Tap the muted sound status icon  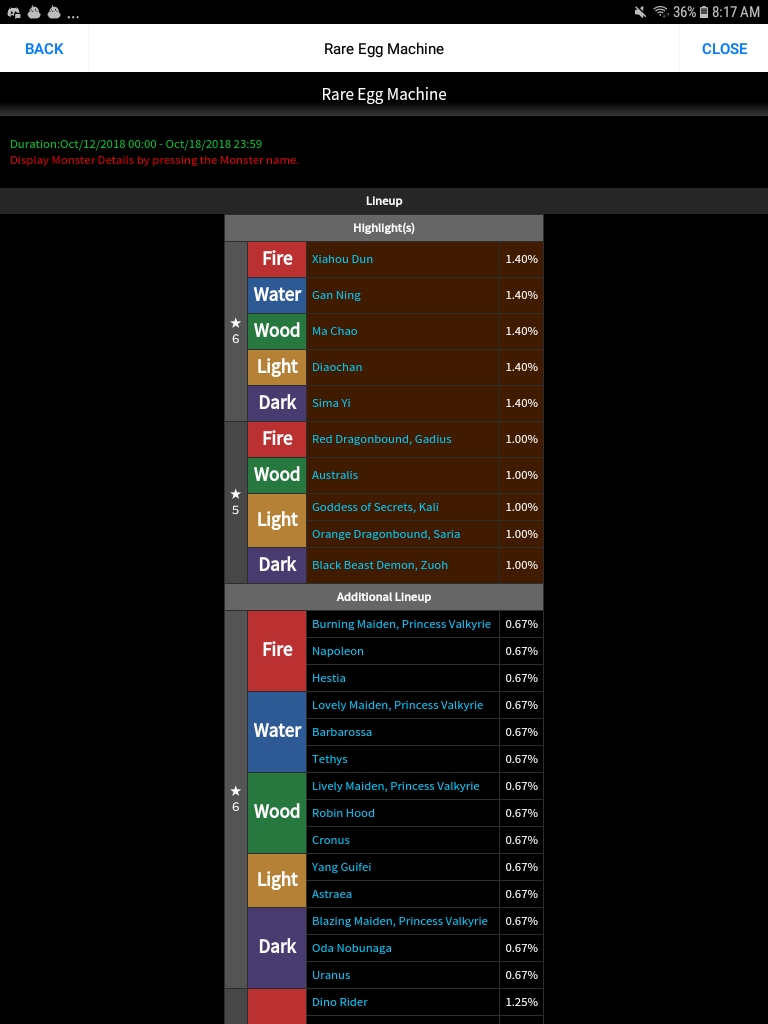point(640,12)
